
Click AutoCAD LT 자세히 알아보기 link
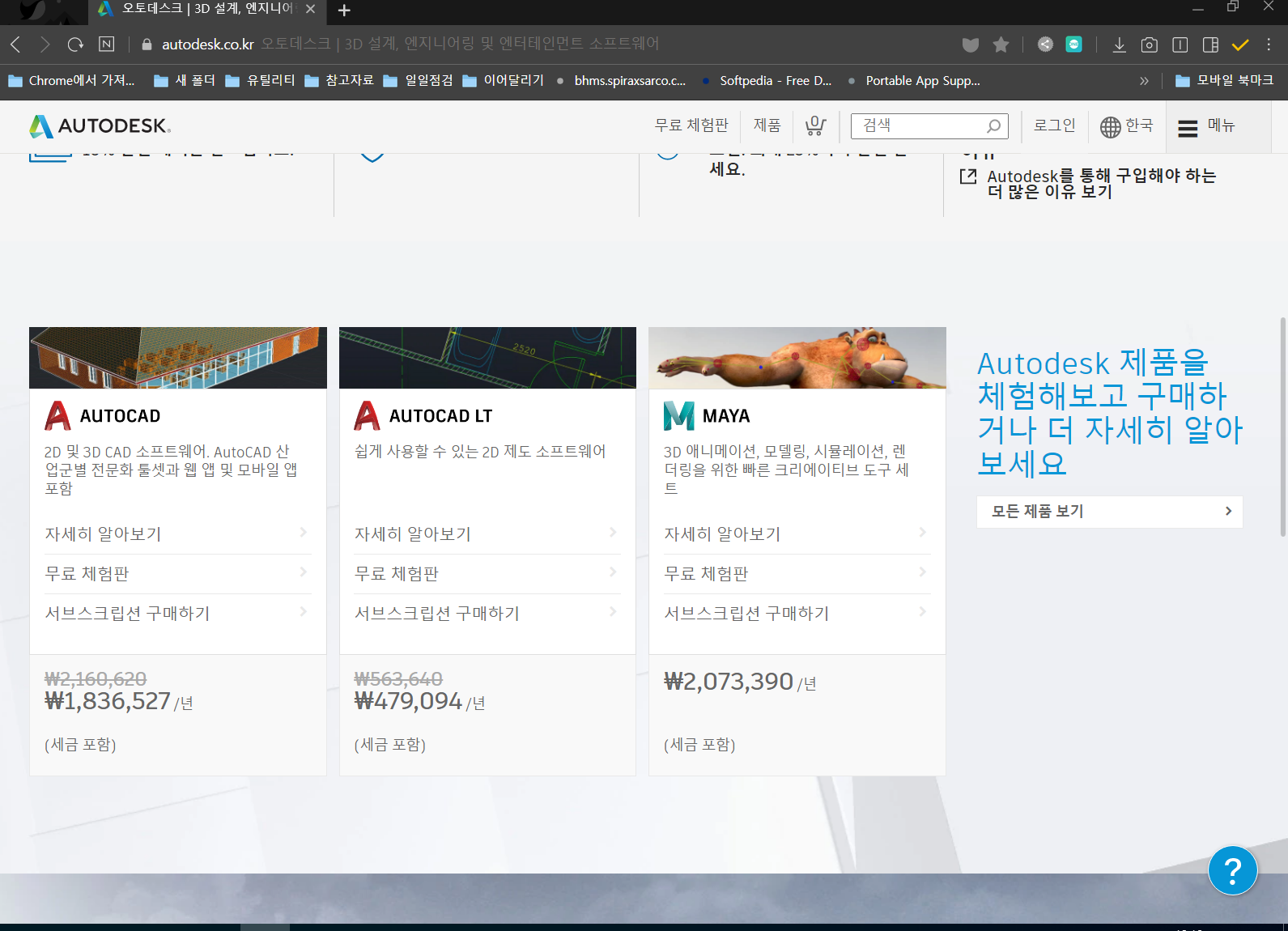tap(487, 534)
